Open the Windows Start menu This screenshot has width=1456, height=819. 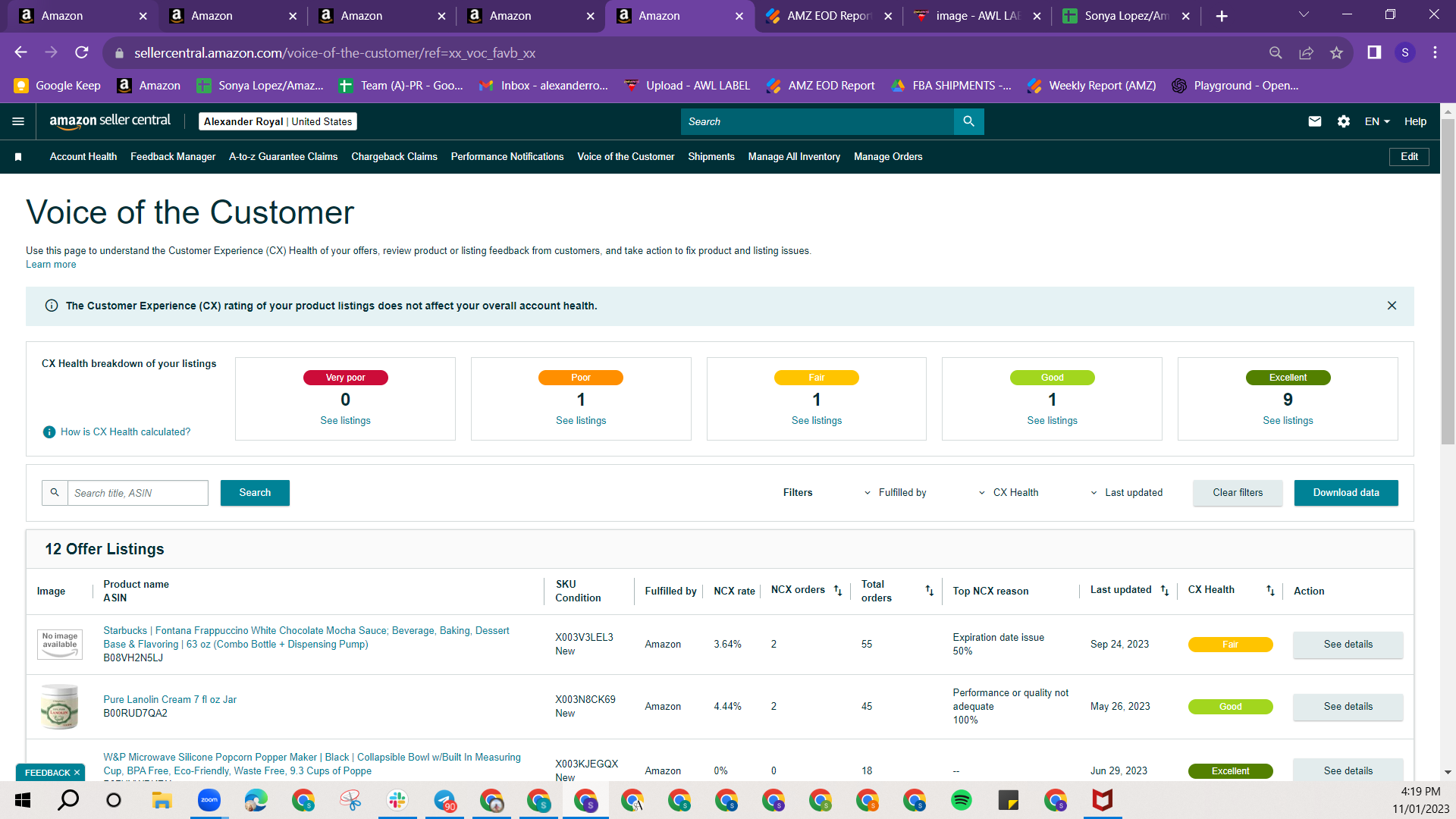[23, 800]
